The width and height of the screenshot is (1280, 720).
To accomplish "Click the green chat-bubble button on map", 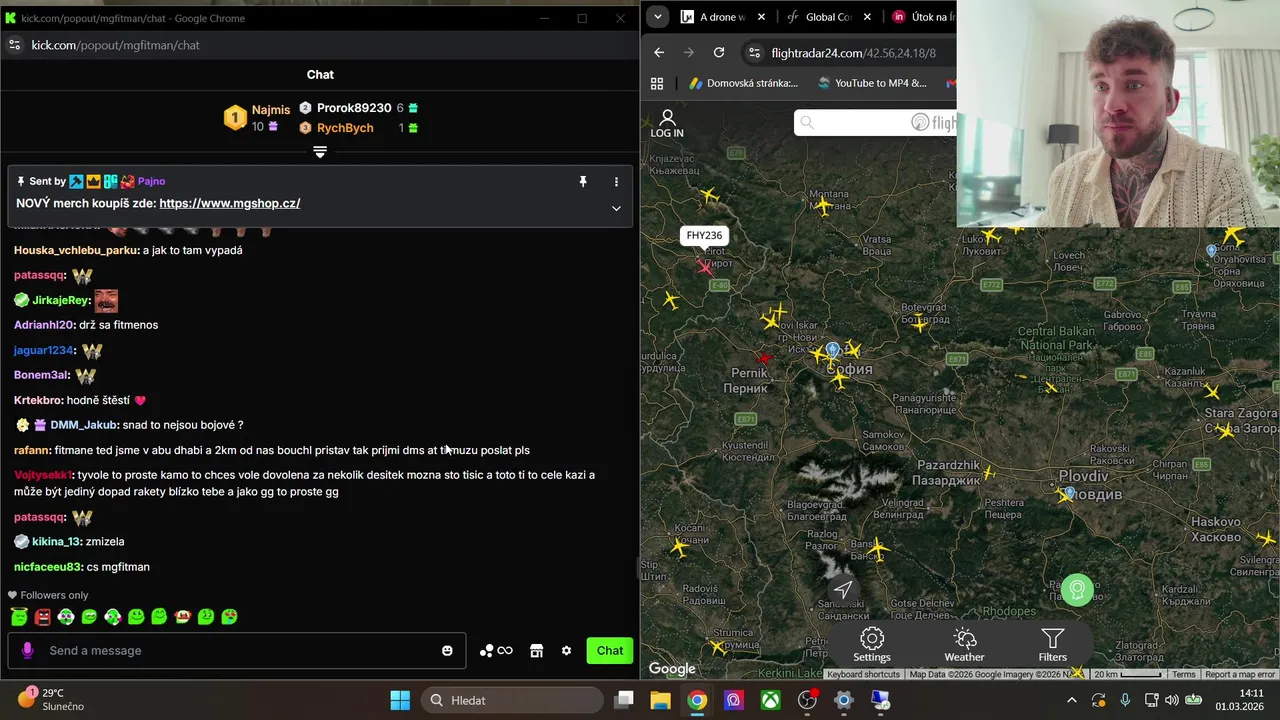I will (1077, 590).
